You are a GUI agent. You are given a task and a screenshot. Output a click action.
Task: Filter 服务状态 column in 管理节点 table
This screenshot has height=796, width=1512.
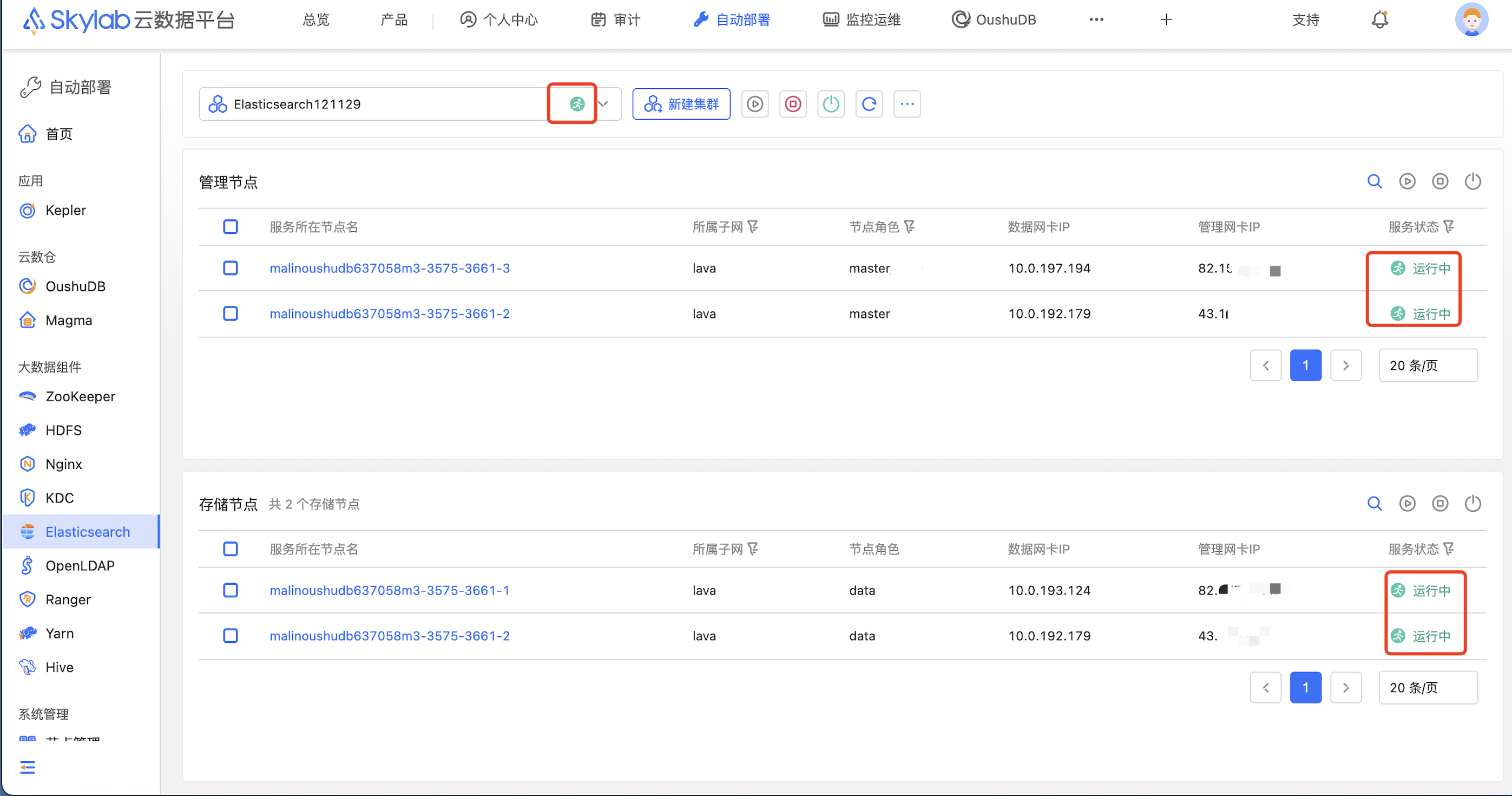point(1449,227)
